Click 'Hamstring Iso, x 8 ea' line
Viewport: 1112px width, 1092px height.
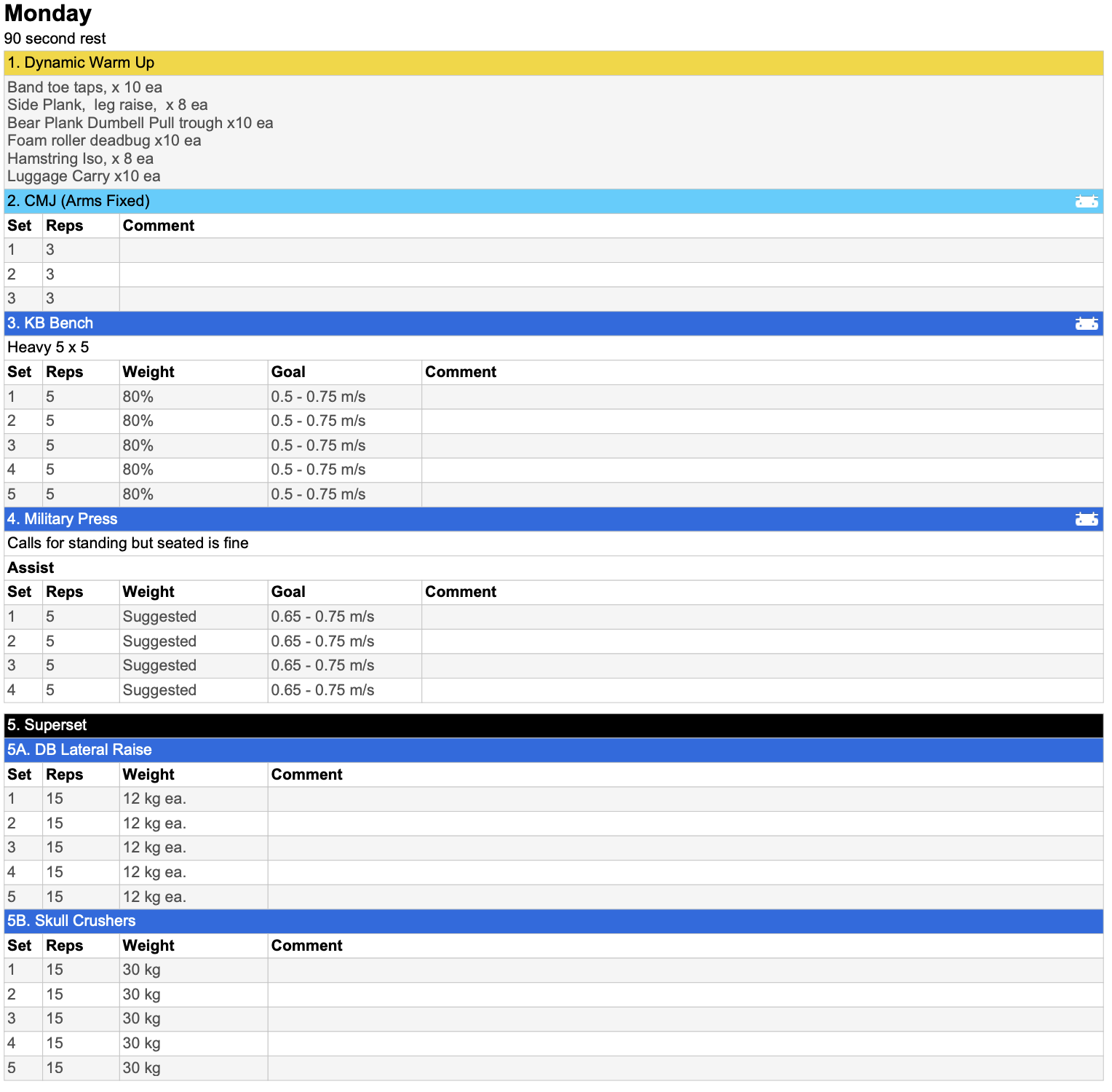tap(81, 159)
